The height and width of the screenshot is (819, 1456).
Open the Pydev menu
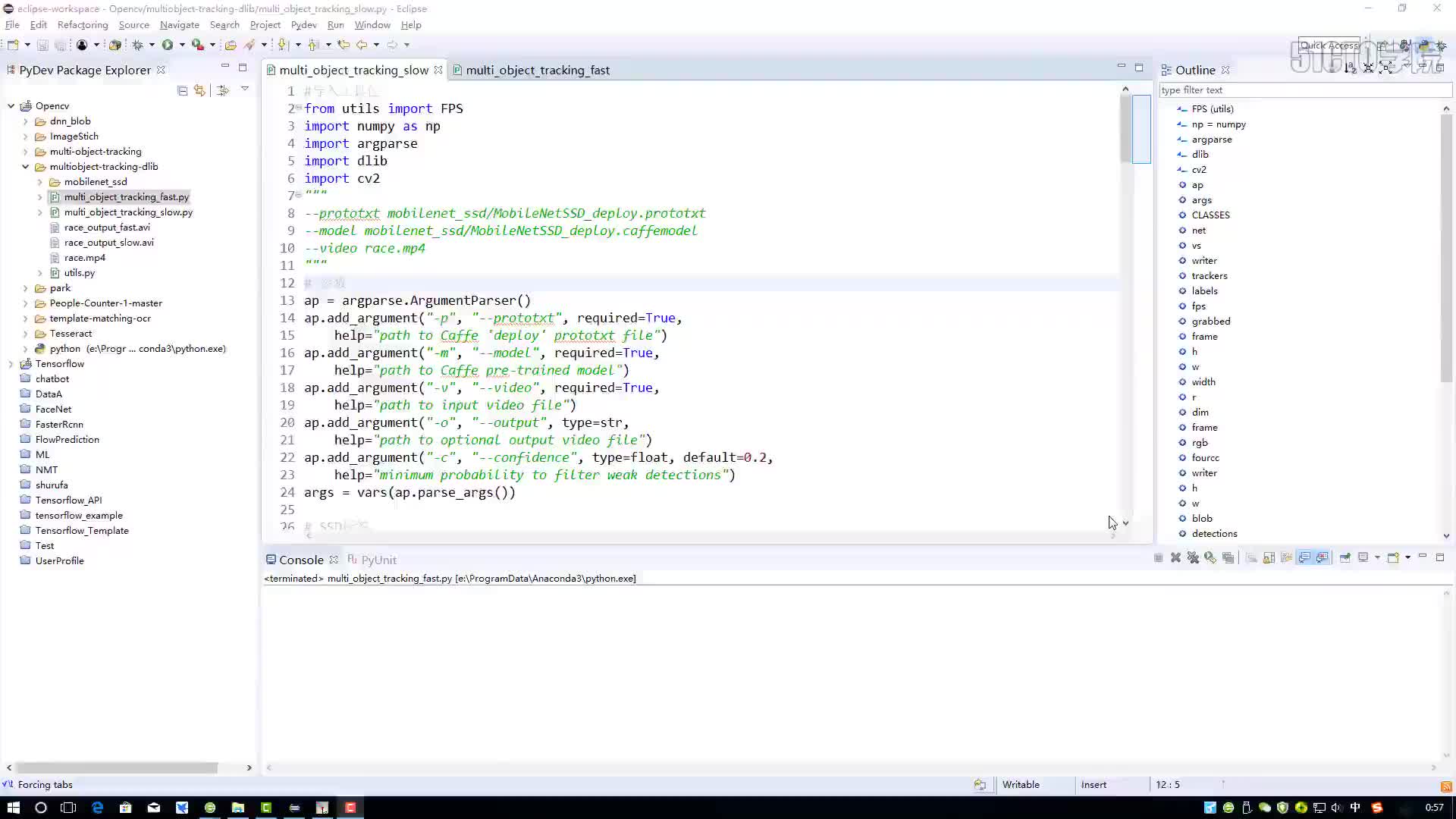pyautogui.click(x=303, y=25)
